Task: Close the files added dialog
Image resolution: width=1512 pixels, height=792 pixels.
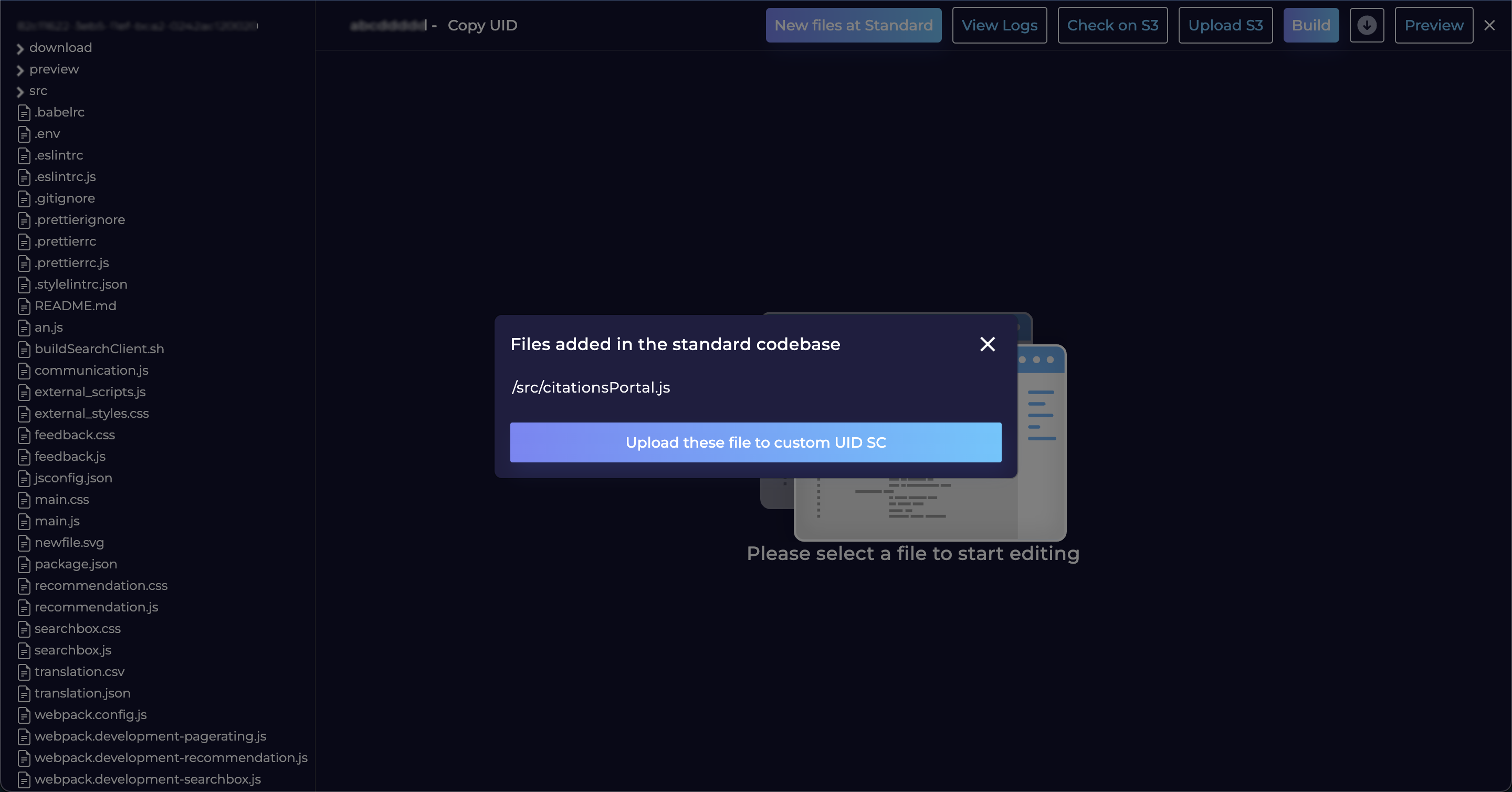Action: 987,344
